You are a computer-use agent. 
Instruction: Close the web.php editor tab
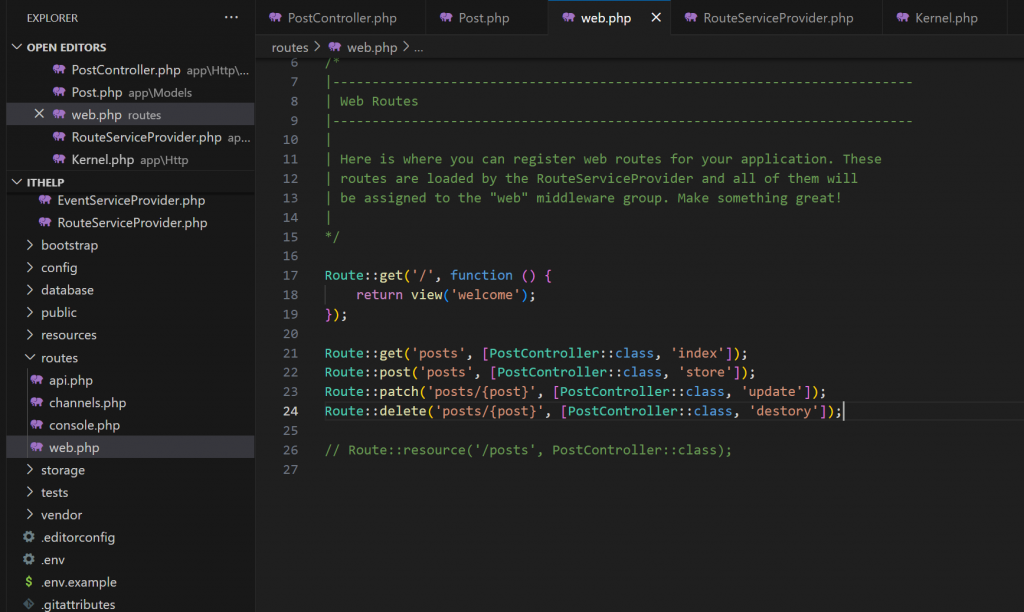[656, 18]
